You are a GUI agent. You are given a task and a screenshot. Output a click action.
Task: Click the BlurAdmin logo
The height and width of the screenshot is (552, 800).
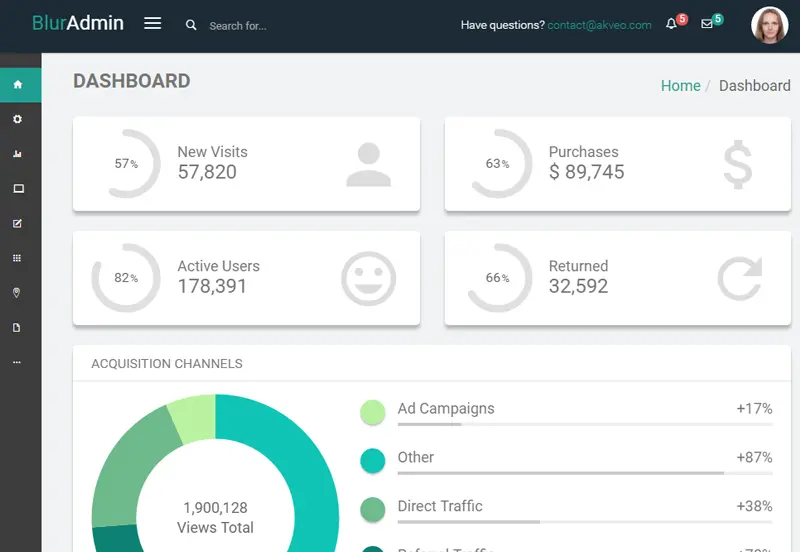pos(78,23)
